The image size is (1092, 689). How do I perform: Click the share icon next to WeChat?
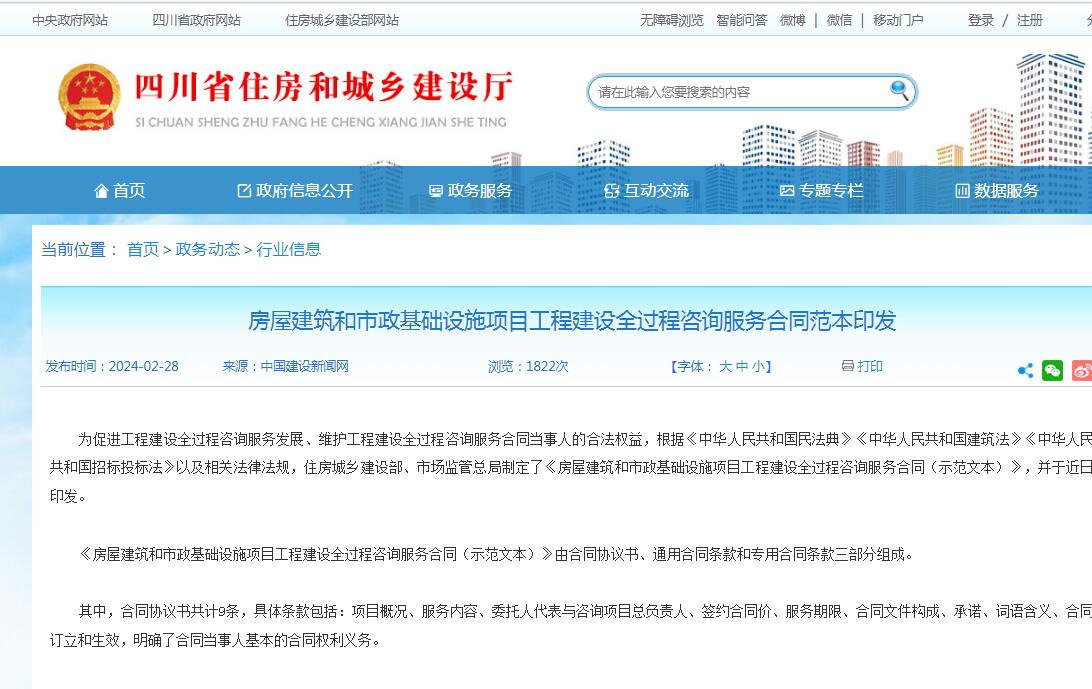[x=1025, y=370]
